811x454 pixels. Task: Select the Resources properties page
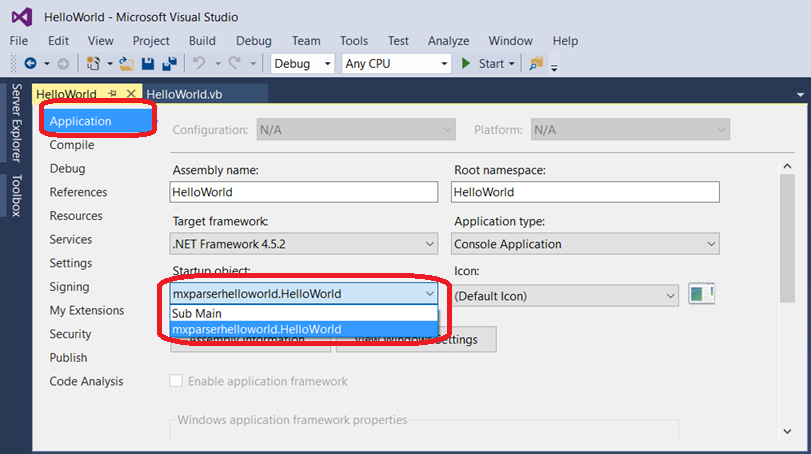click(x=76, y=216)
